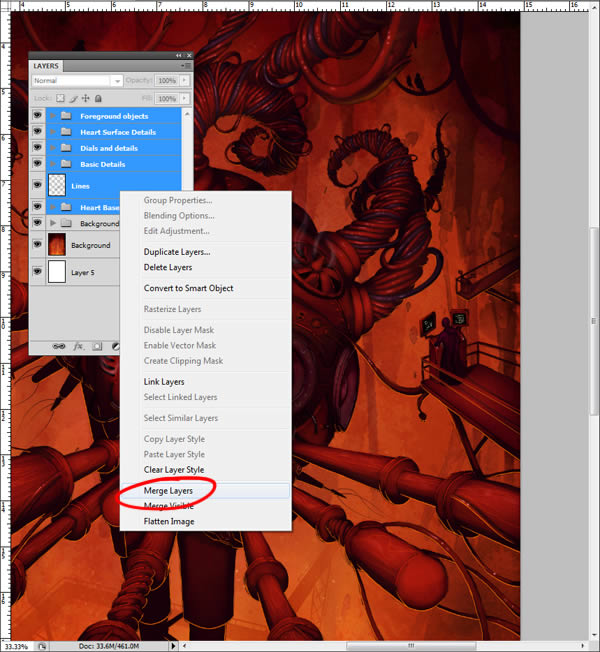Toggle visibility of Dials and details group

tap(37, 148)
